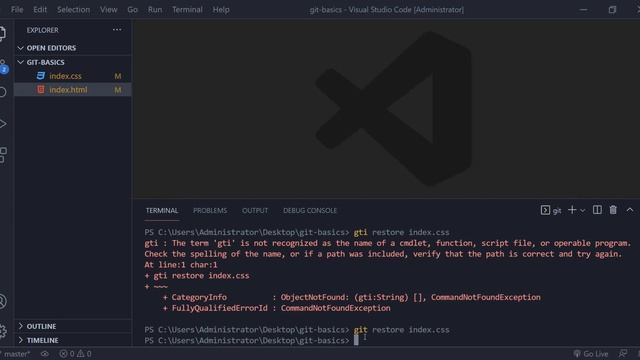Open the Search view in the activity bar
Image resolution: width=640 pixels, height=360 pixels.
[x=2, y=92]
